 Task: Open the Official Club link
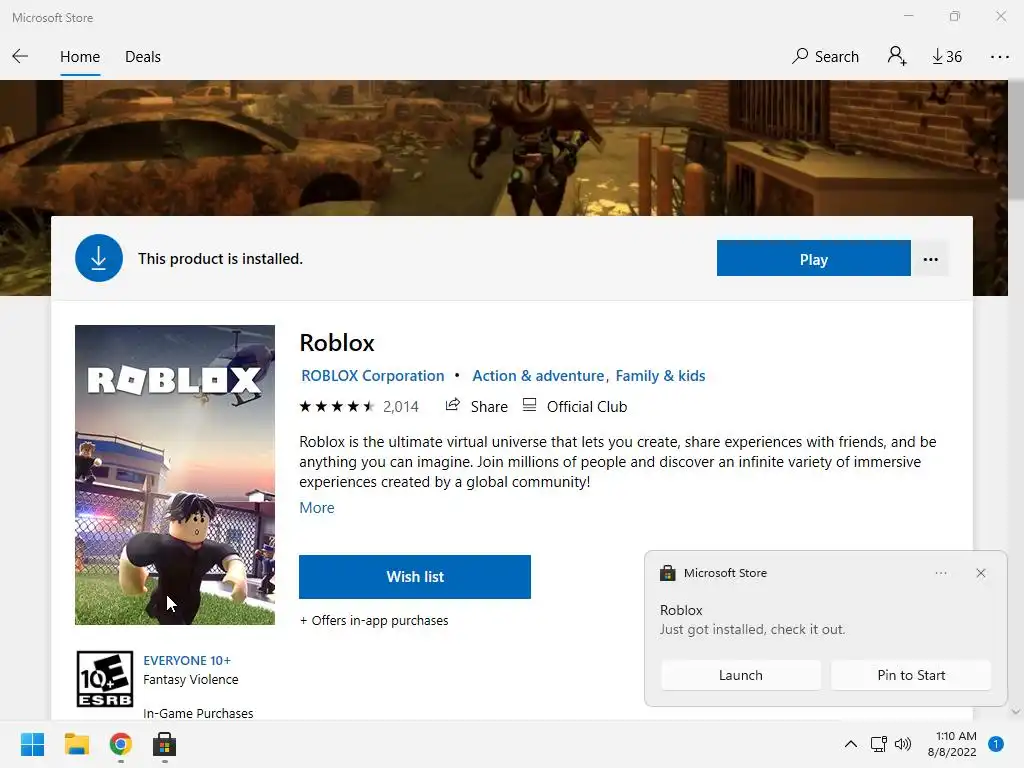[x=586, y=407]
